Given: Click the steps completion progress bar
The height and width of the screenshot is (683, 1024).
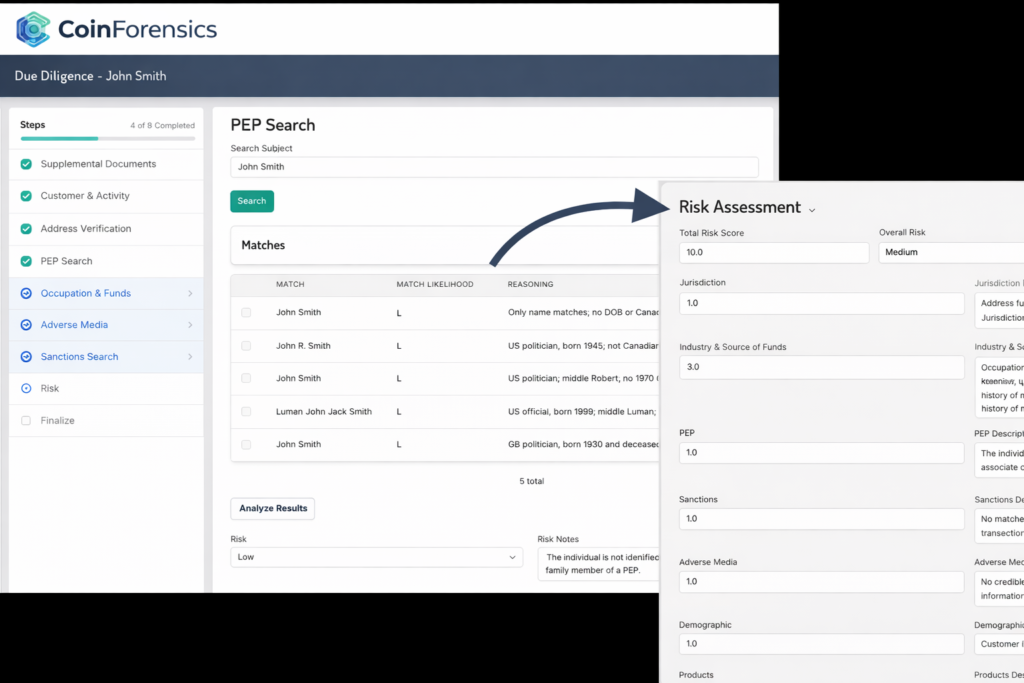Looking at the screenshot, I should pos(107,138).
